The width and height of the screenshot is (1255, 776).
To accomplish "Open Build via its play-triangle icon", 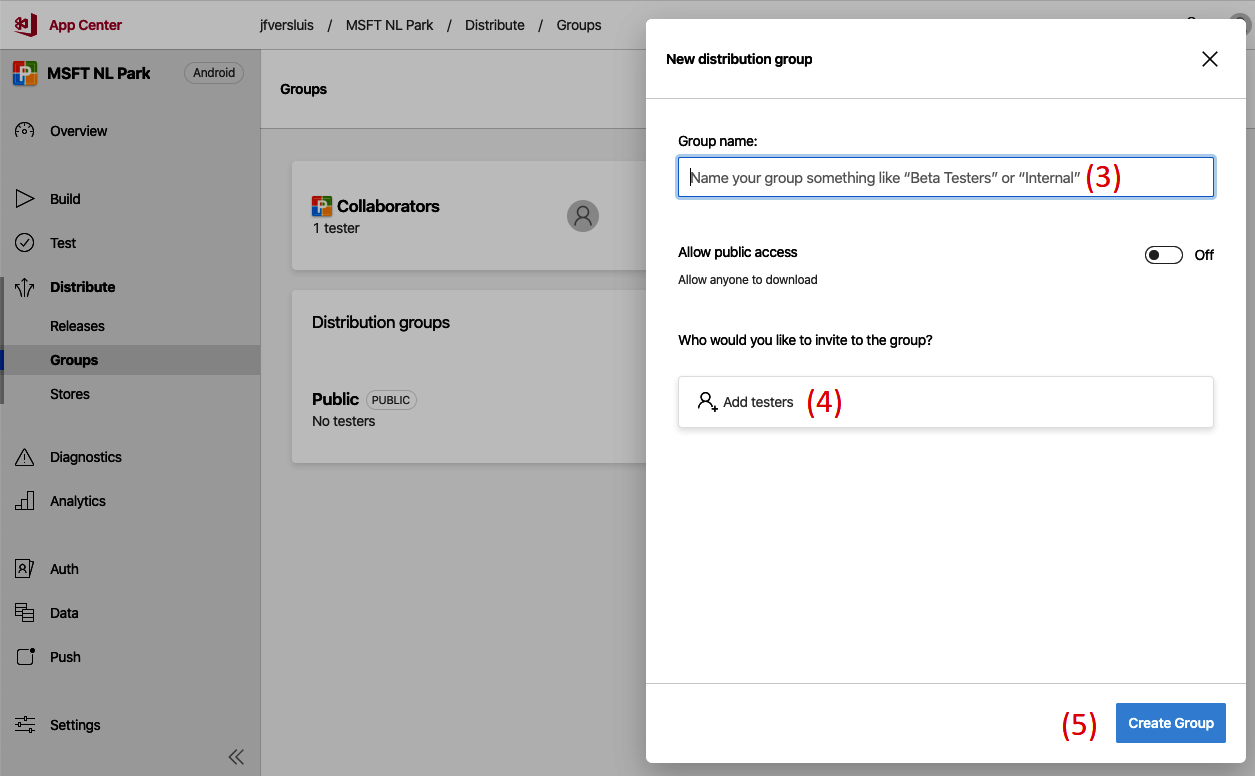I will click(x=25, y=199).
